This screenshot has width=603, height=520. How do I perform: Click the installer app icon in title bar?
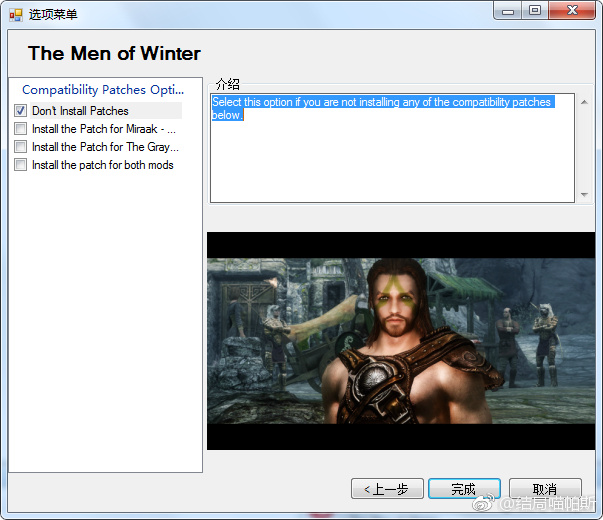16,15
